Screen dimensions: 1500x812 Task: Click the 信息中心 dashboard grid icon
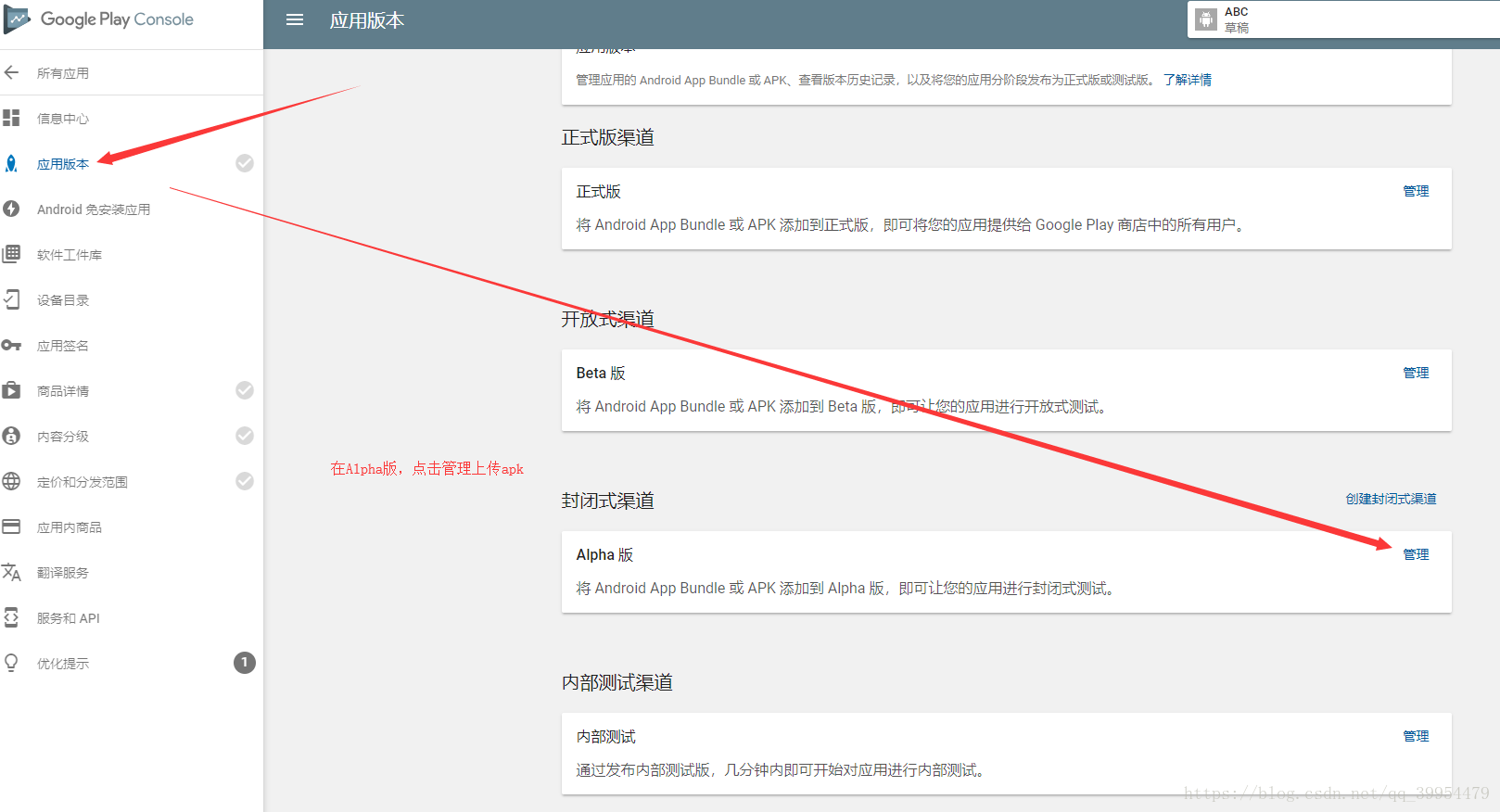point(11,118)
